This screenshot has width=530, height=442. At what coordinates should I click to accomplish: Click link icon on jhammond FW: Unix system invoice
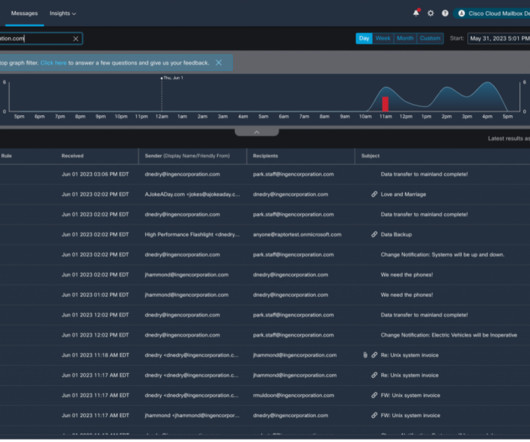click(x=374, y=415)
